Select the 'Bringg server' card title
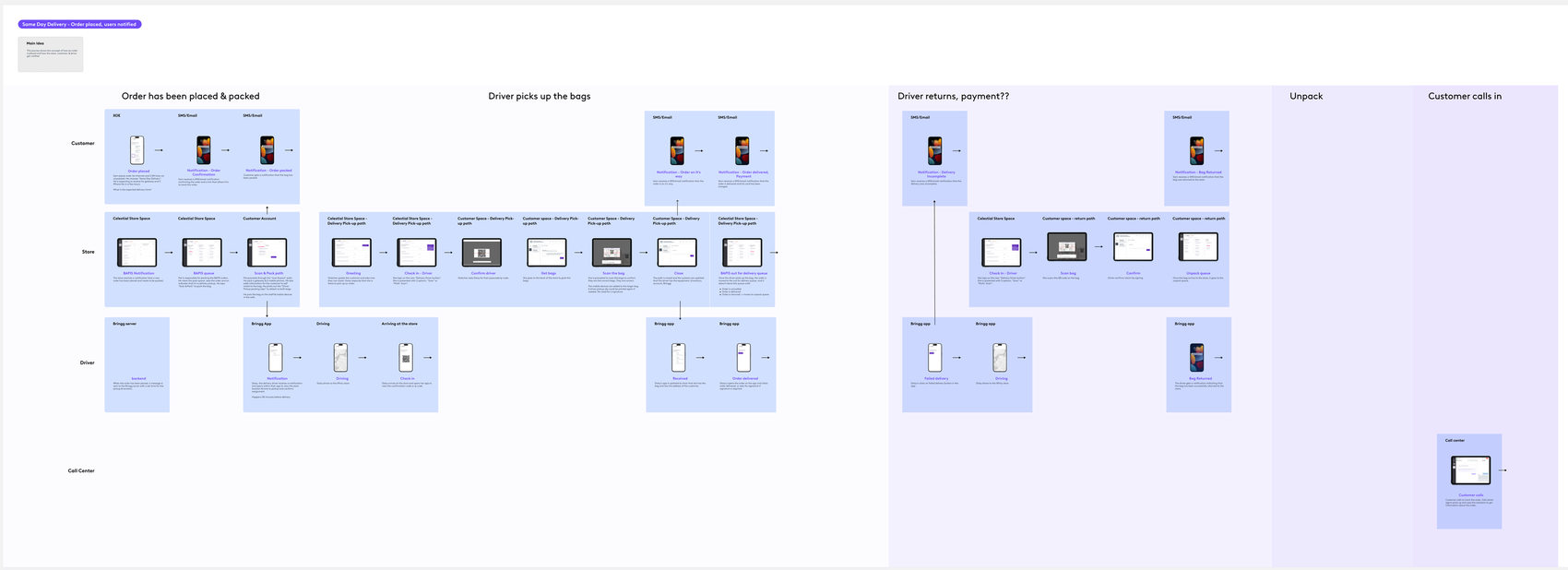 tap(125, 324)
